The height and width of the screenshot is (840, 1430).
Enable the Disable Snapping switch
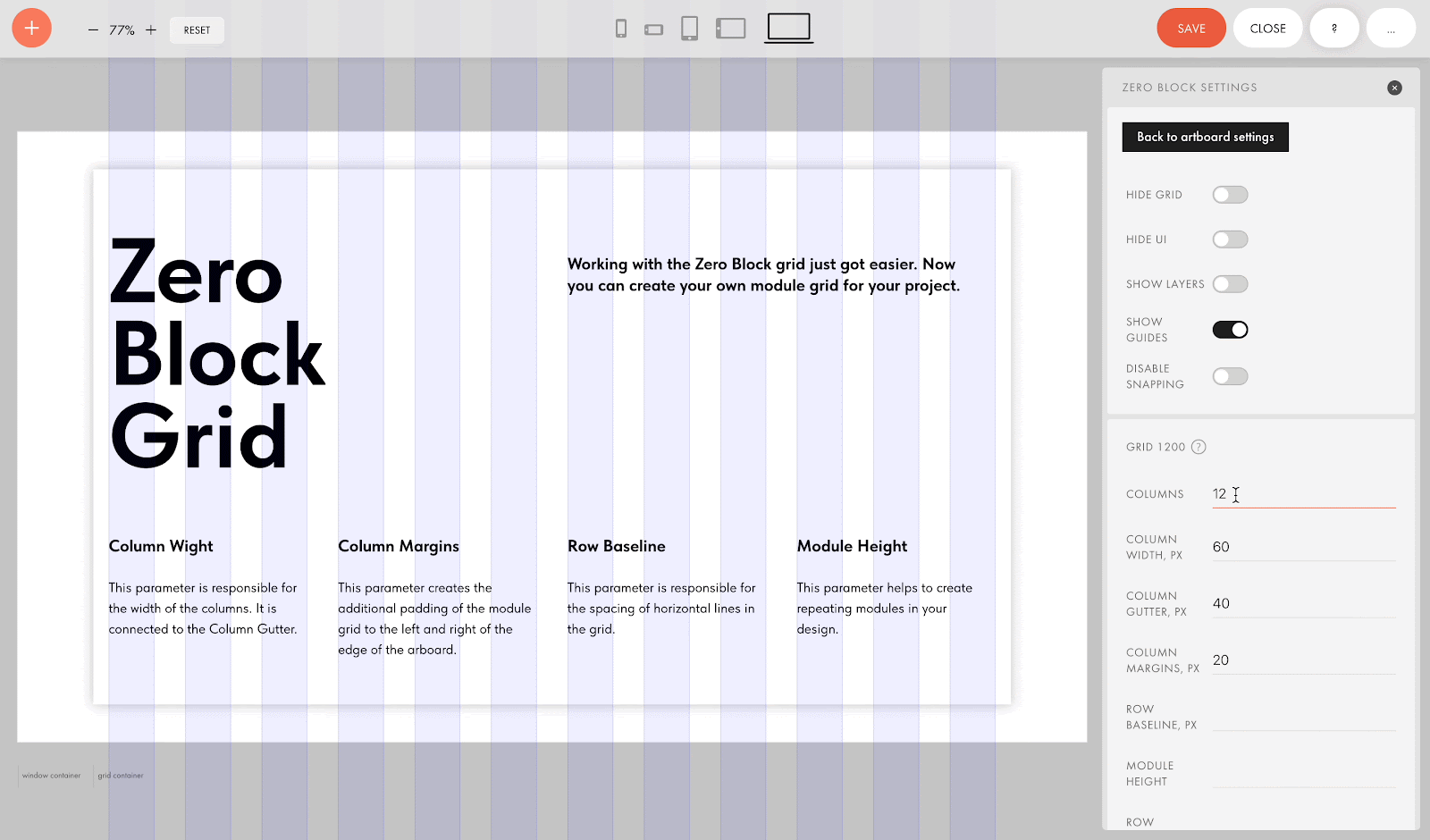(x=1230, y=376)
